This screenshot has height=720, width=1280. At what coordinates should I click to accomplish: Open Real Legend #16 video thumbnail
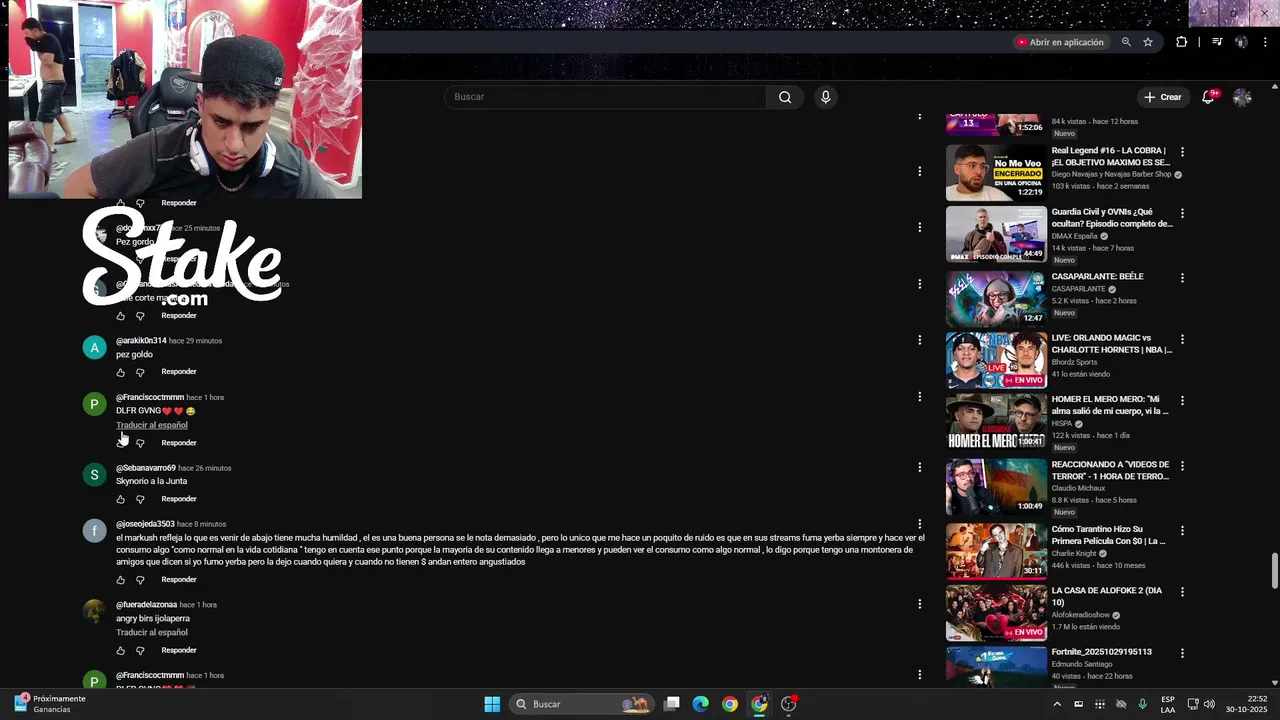coord(996,173)
